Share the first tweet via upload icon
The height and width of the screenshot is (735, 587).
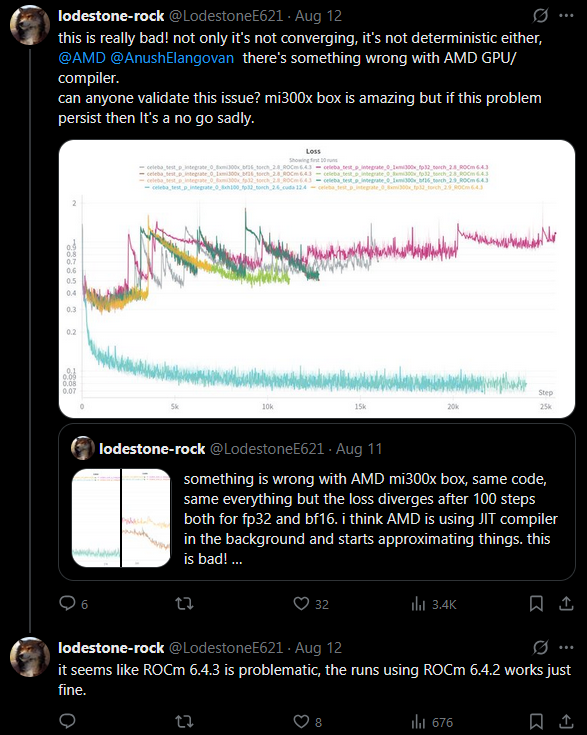pyautogui.click(x=566, y=603)
